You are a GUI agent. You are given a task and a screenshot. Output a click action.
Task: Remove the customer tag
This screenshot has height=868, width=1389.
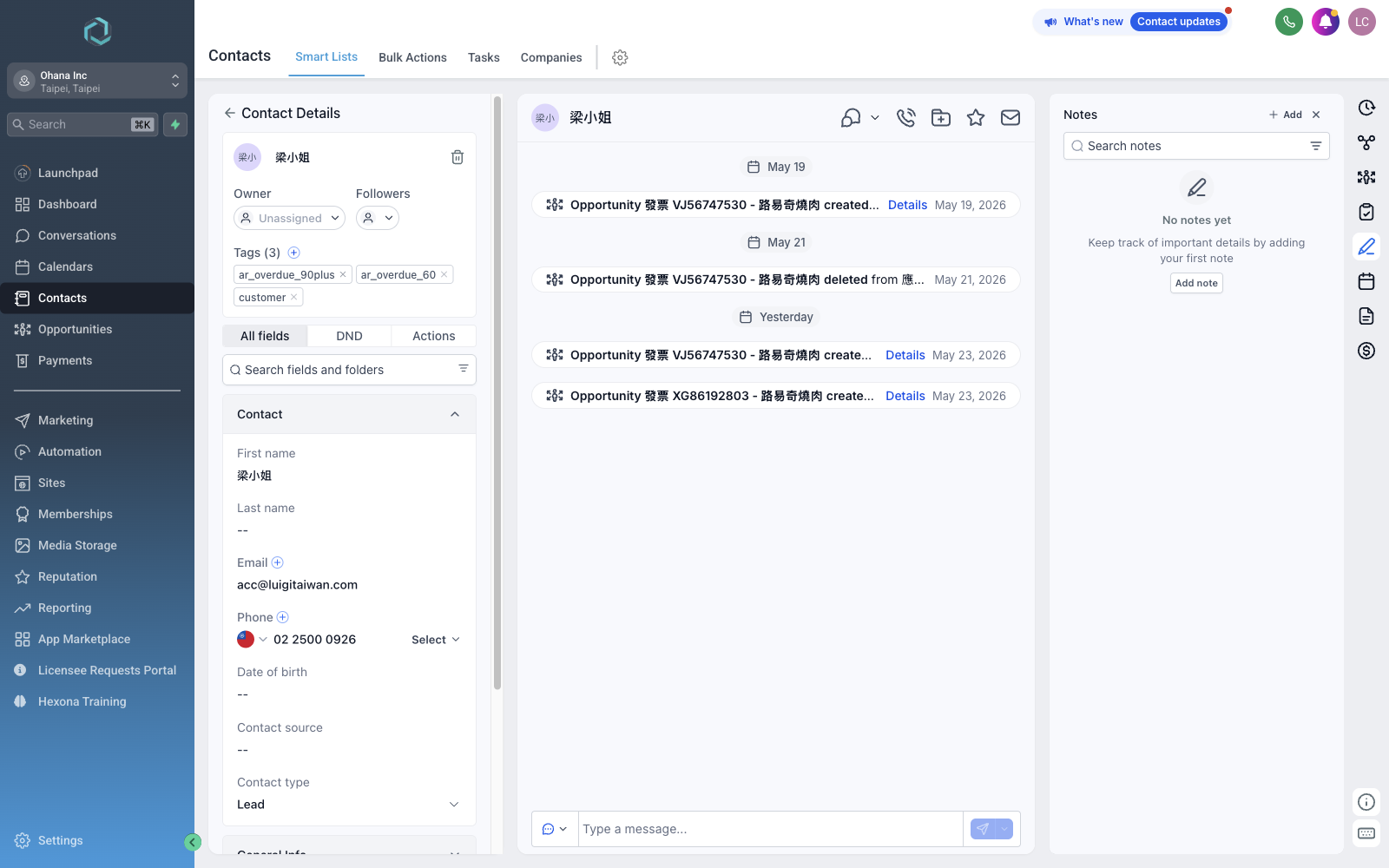pyautogui.click(x=294, y=297)
